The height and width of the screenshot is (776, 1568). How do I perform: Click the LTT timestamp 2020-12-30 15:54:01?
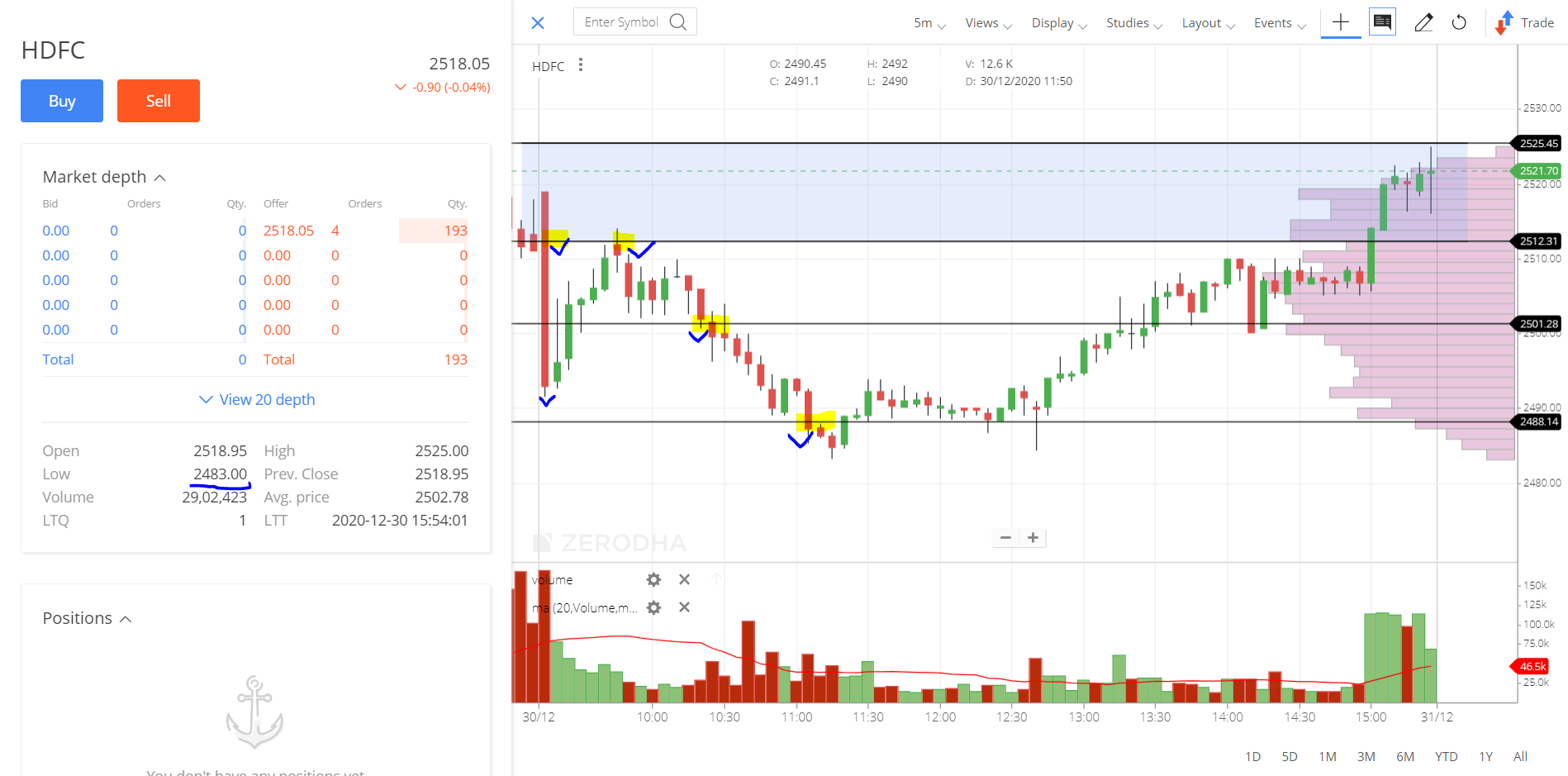pos(400,521)
